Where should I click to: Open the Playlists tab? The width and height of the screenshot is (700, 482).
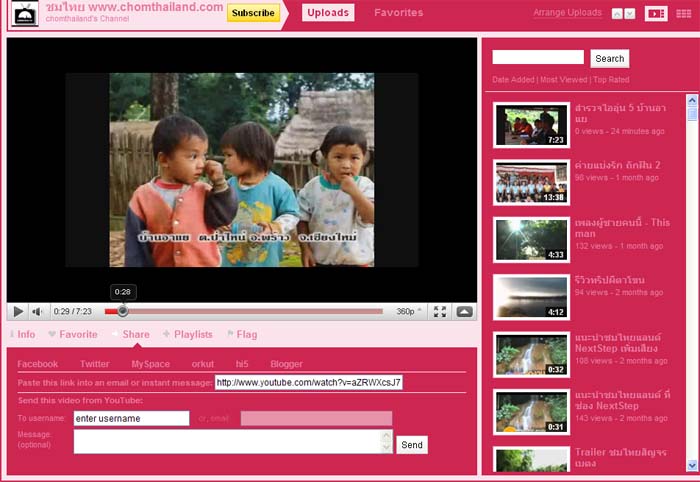188,334
